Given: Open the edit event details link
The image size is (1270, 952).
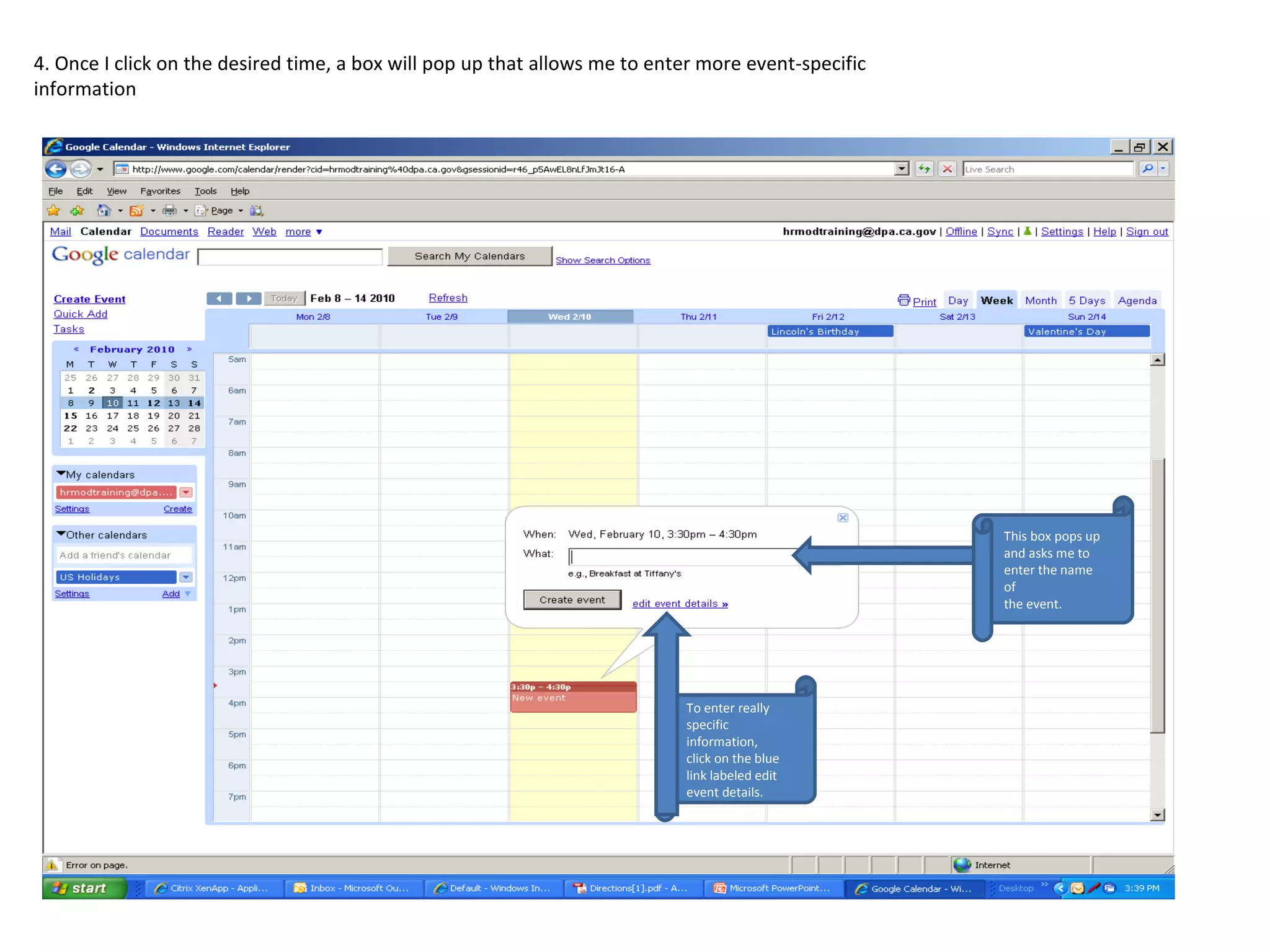Looking at the screenshot, I should pos(680,604).
